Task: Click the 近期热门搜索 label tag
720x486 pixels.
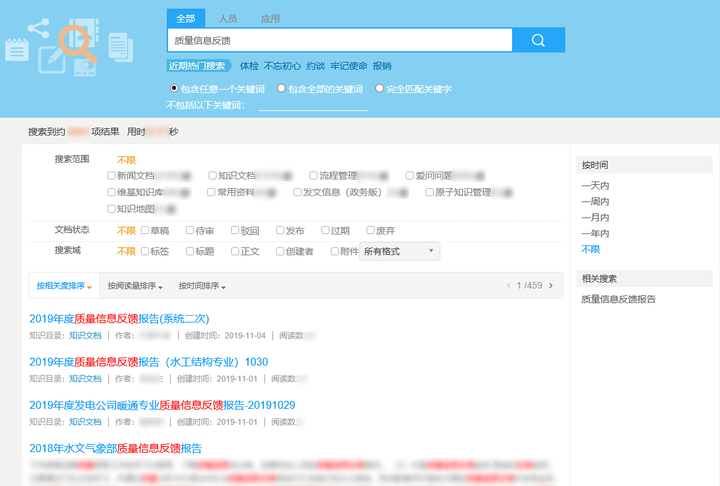Action: click(197, 66)
